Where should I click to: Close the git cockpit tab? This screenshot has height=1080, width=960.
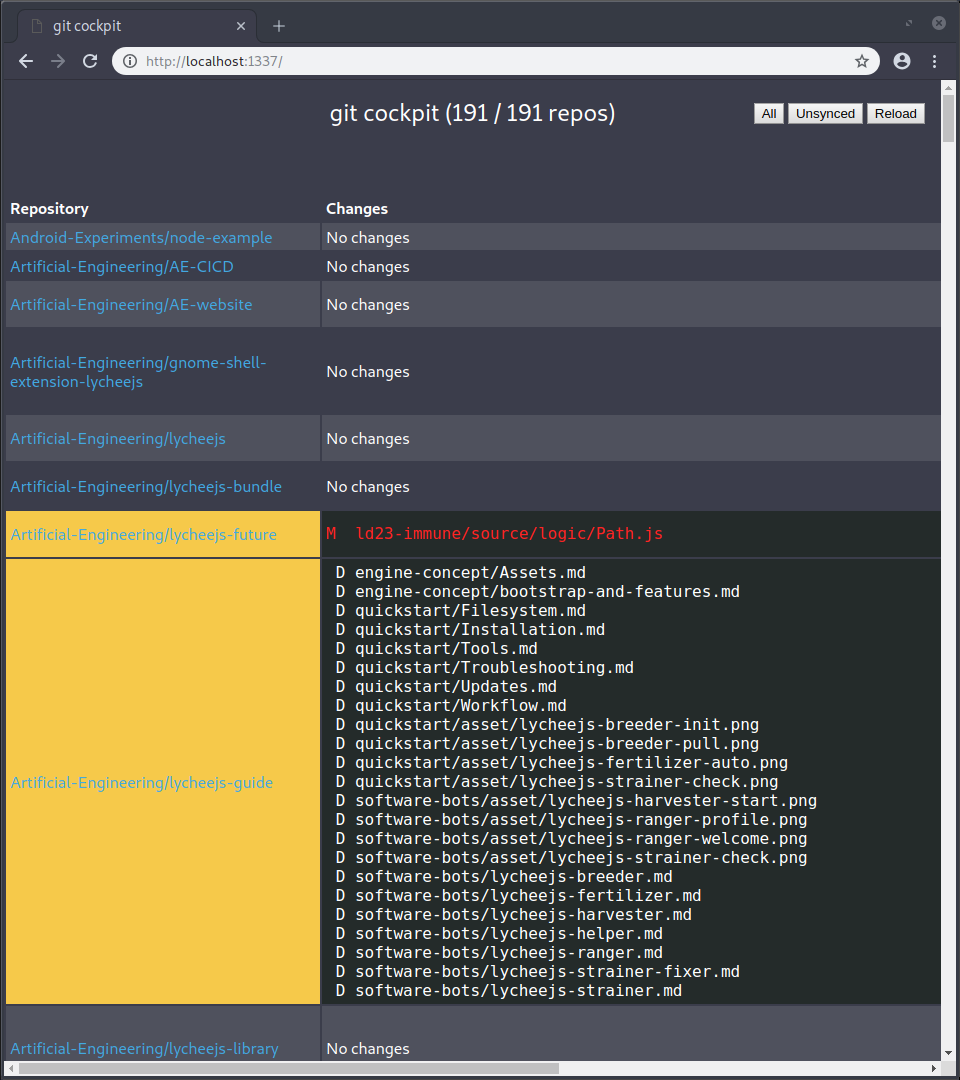pyautogui.click(x=241, y=26)
